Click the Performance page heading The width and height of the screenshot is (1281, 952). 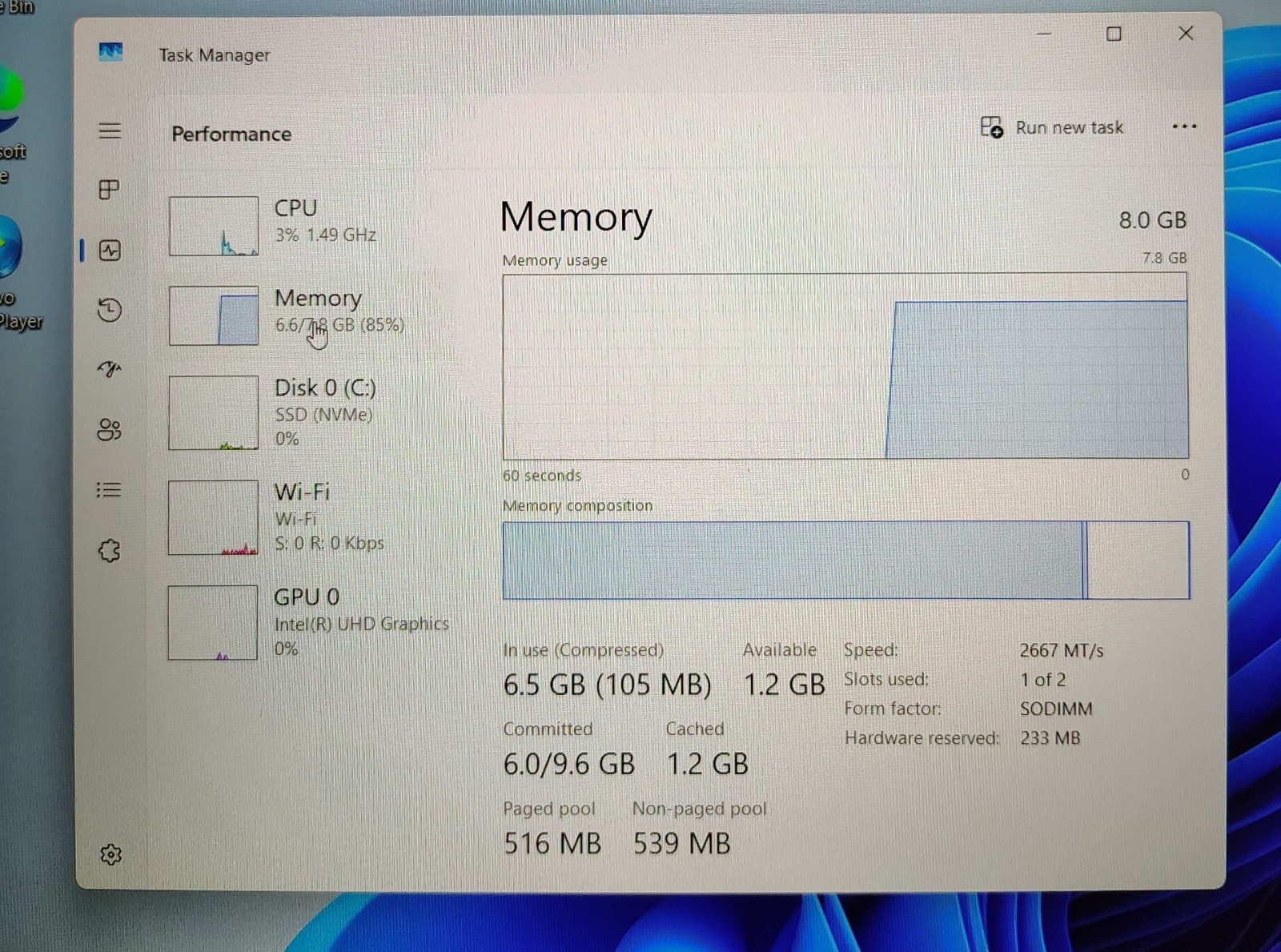click(x=231, y=134)
